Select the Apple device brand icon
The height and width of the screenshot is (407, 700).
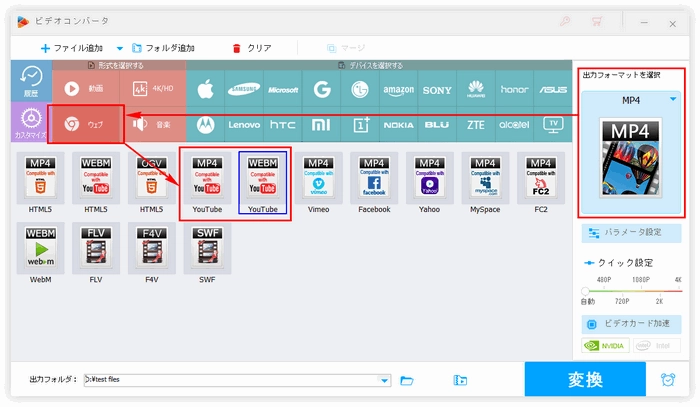click(x=206, y=89)
